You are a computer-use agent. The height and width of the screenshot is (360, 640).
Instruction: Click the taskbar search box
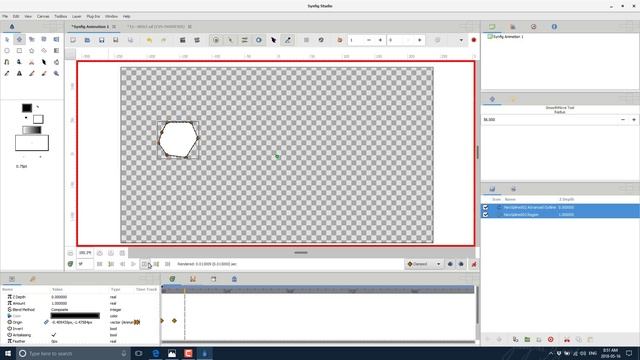(73, 353)
